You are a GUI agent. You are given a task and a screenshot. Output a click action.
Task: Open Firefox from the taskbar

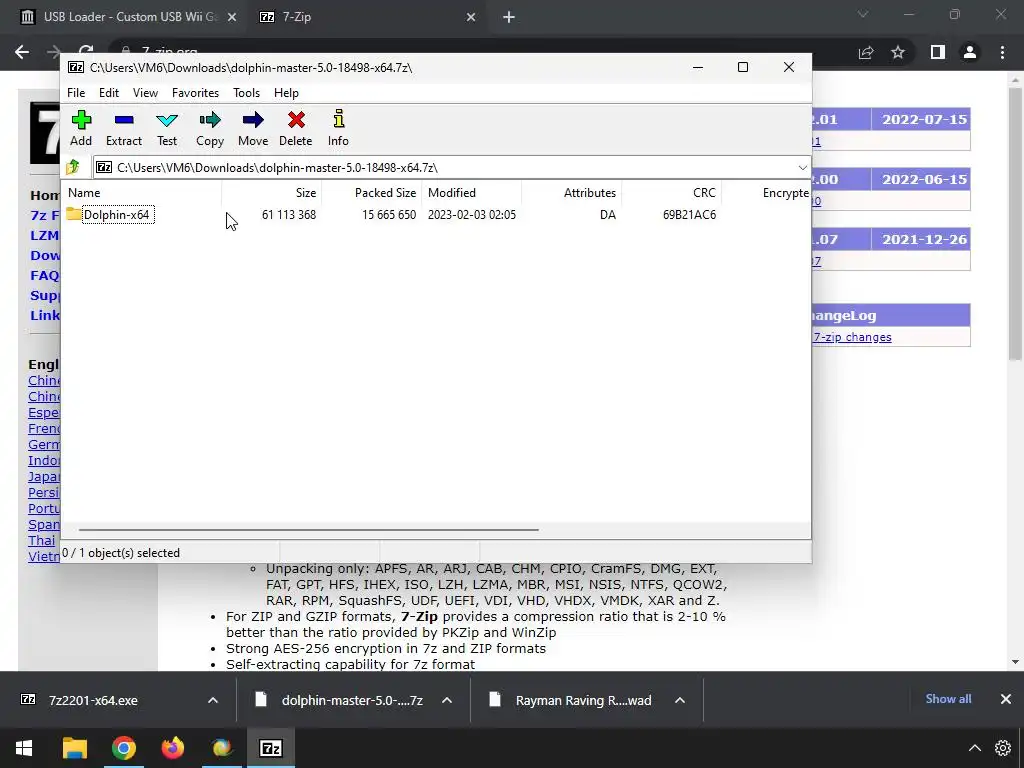pos(172,748)
